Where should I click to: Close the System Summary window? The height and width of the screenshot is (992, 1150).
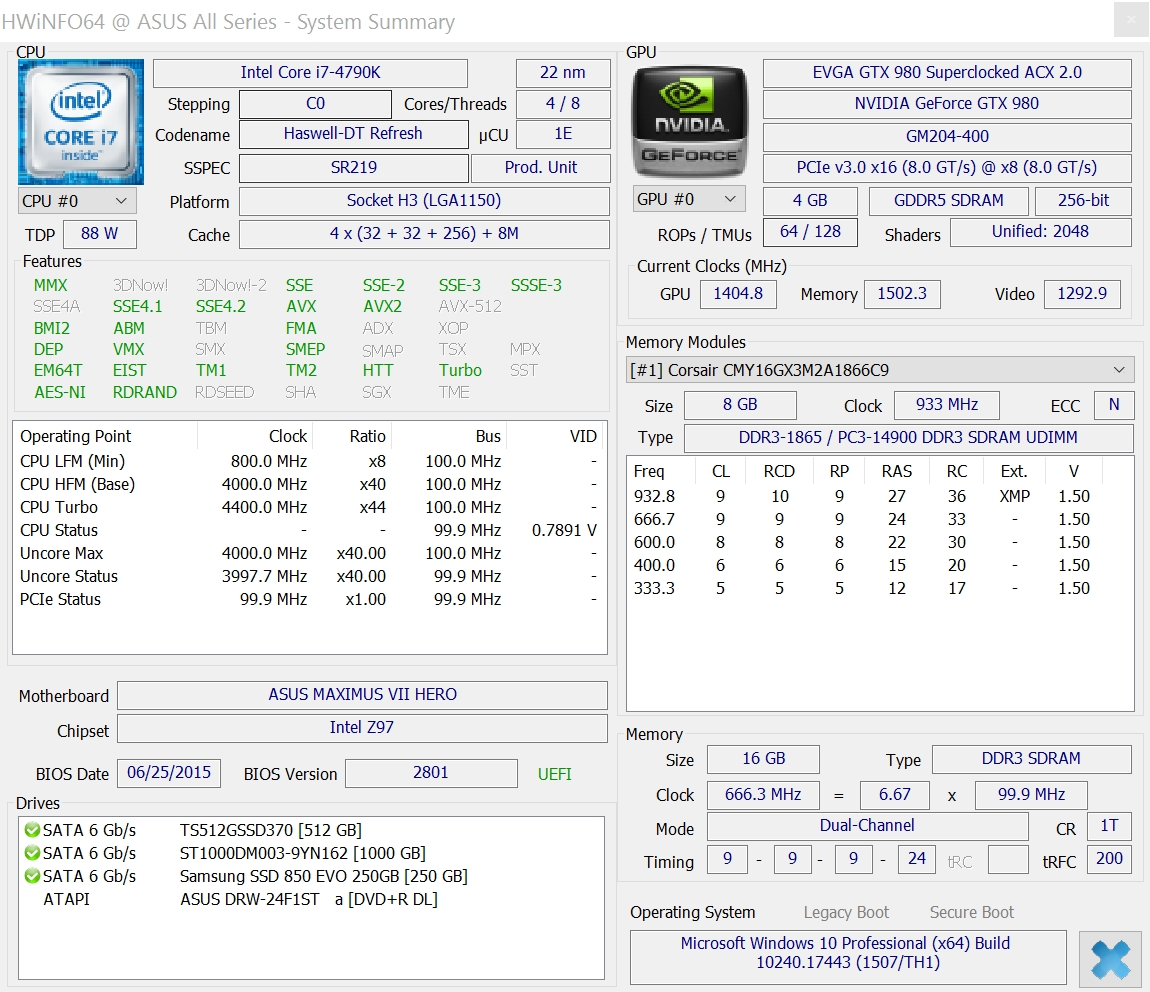(1130, 20)
